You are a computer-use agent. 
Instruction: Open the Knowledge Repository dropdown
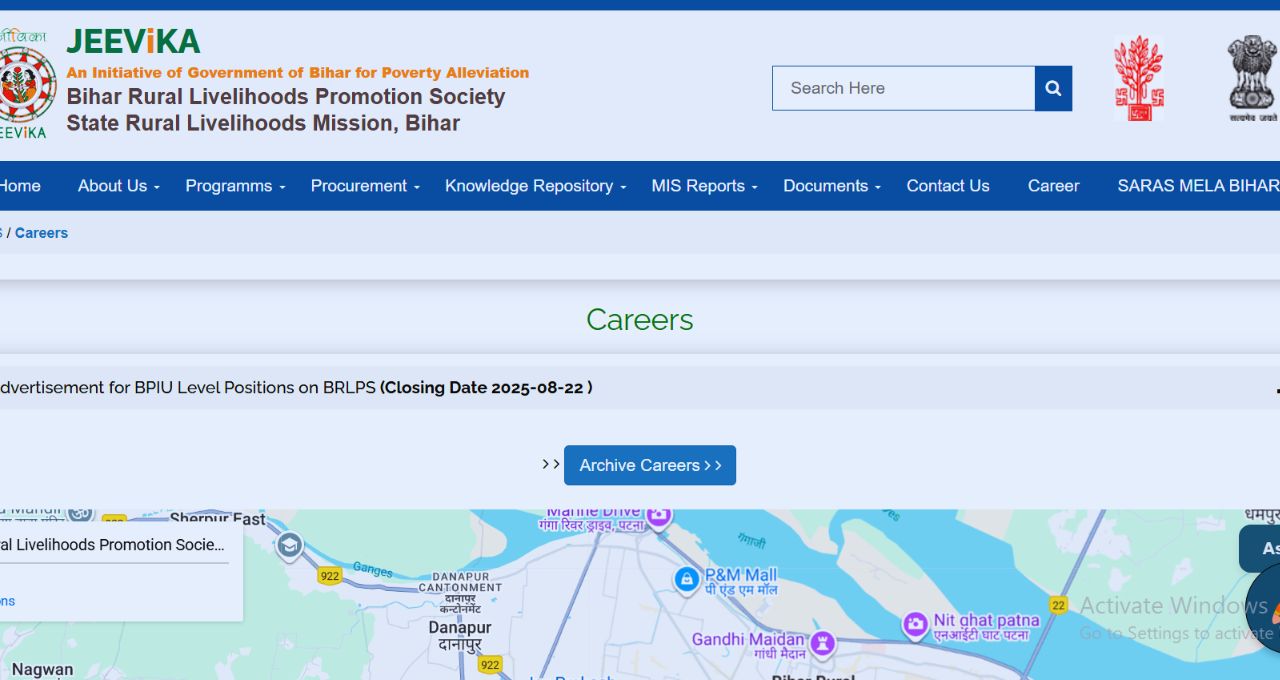535,186
